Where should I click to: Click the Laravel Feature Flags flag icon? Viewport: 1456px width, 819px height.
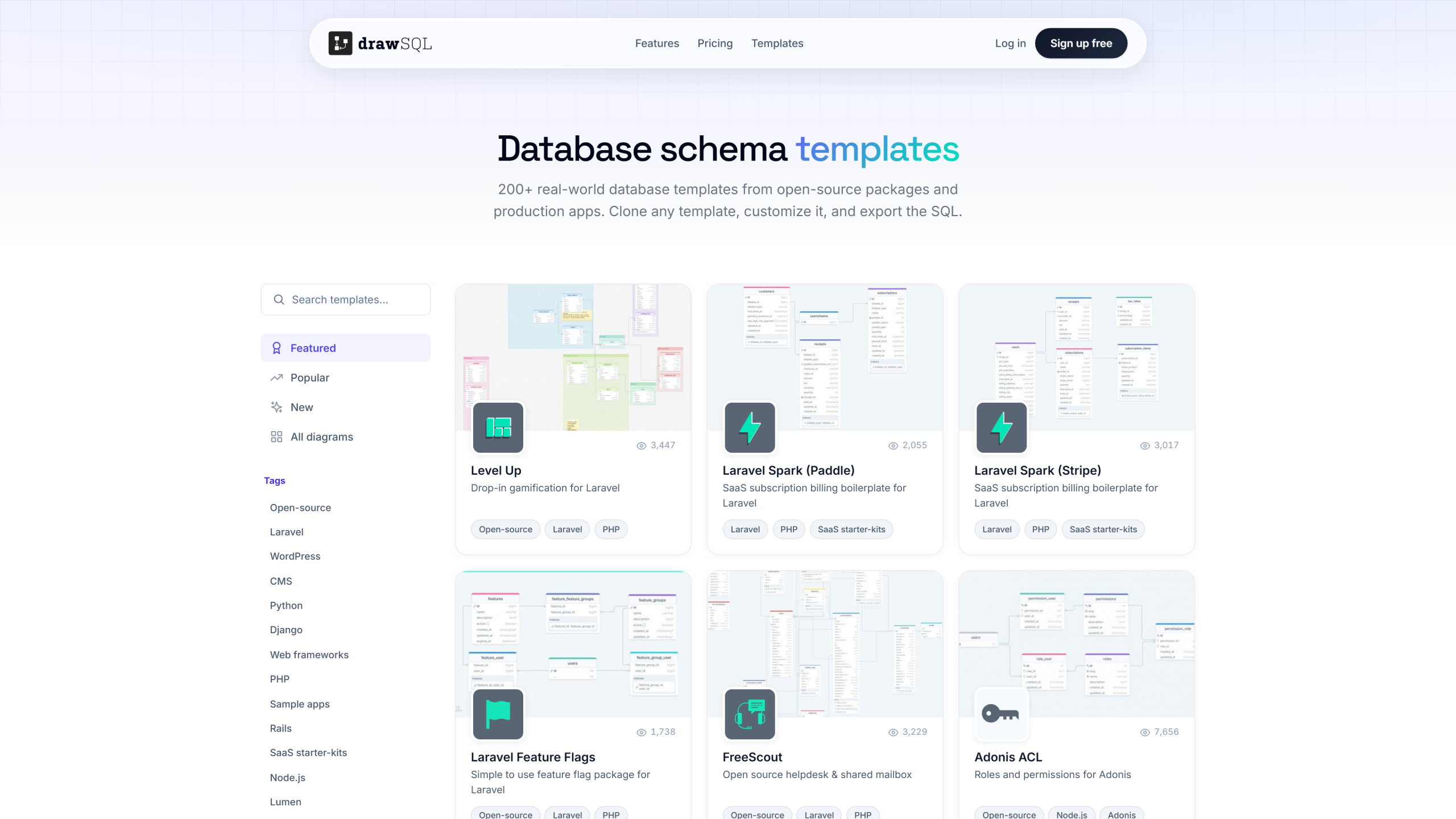point(498,714)
